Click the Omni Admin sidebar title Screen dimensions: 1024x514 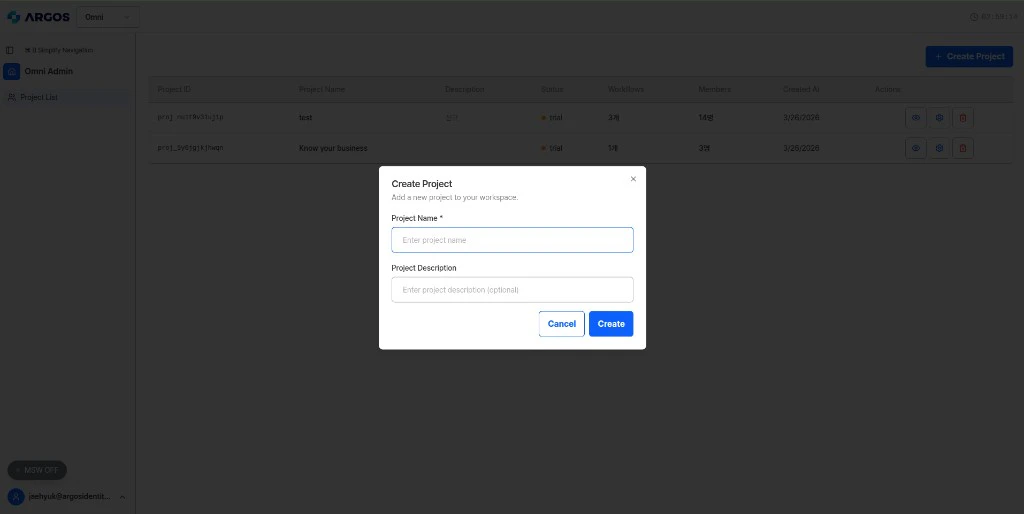(x=49, y=71)
